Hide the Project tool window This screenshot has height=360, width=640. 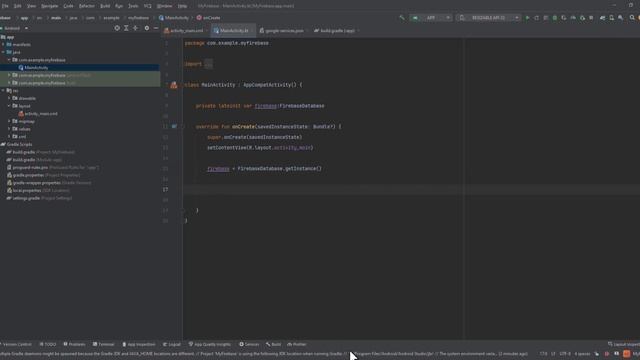[156, 28]
